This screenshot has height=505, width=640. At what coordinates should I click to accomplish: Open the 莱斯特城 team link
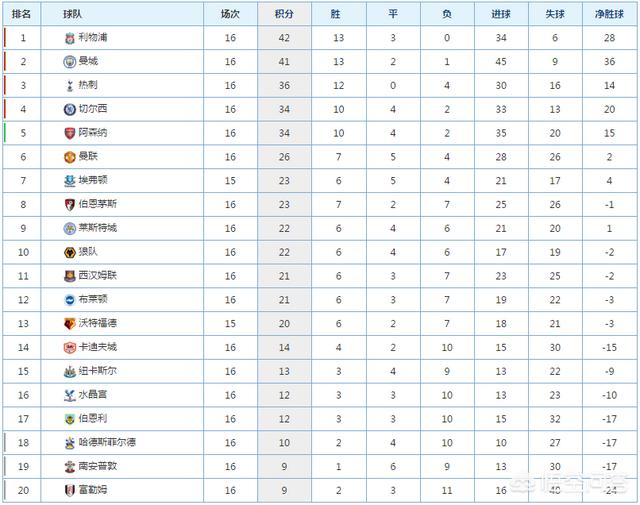(98, 228)
